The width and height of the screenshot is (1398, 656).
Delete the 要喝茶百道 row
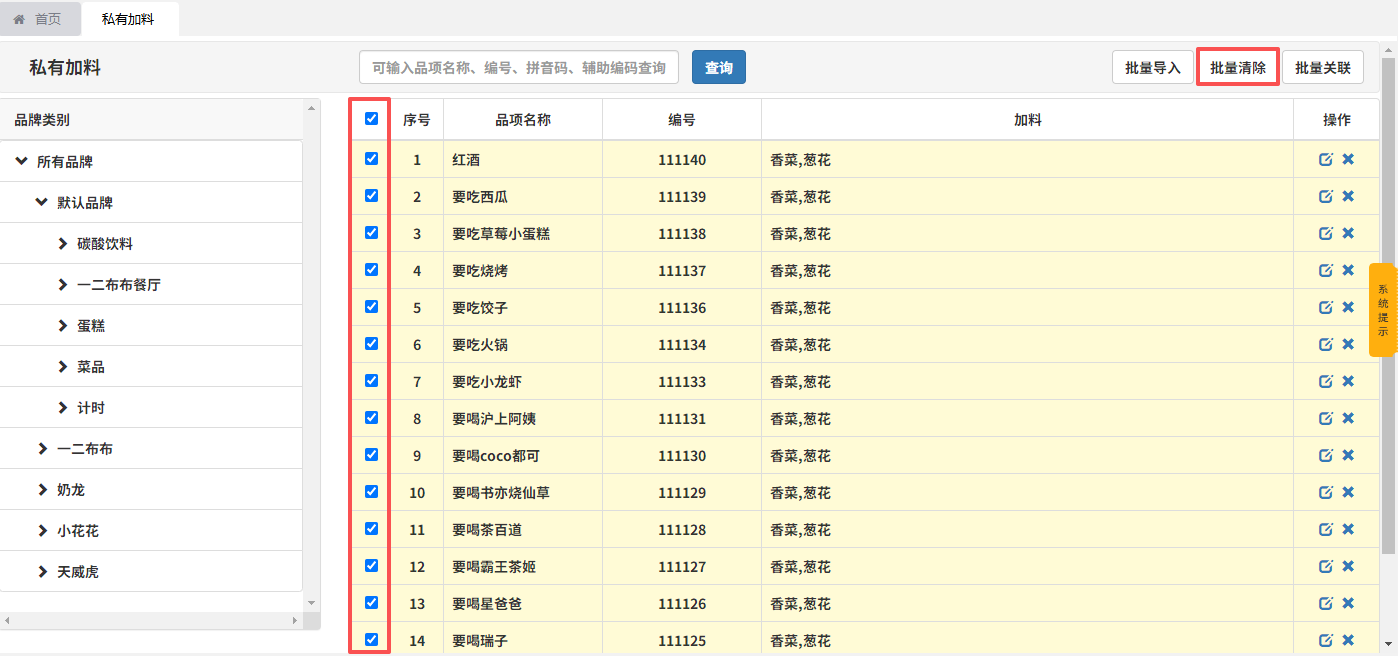point(1348,529)
